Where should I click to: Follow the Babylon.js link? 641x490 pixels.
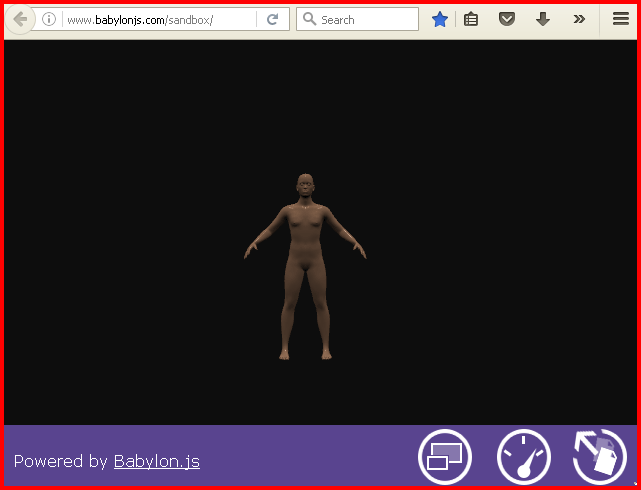pos(157,461)
